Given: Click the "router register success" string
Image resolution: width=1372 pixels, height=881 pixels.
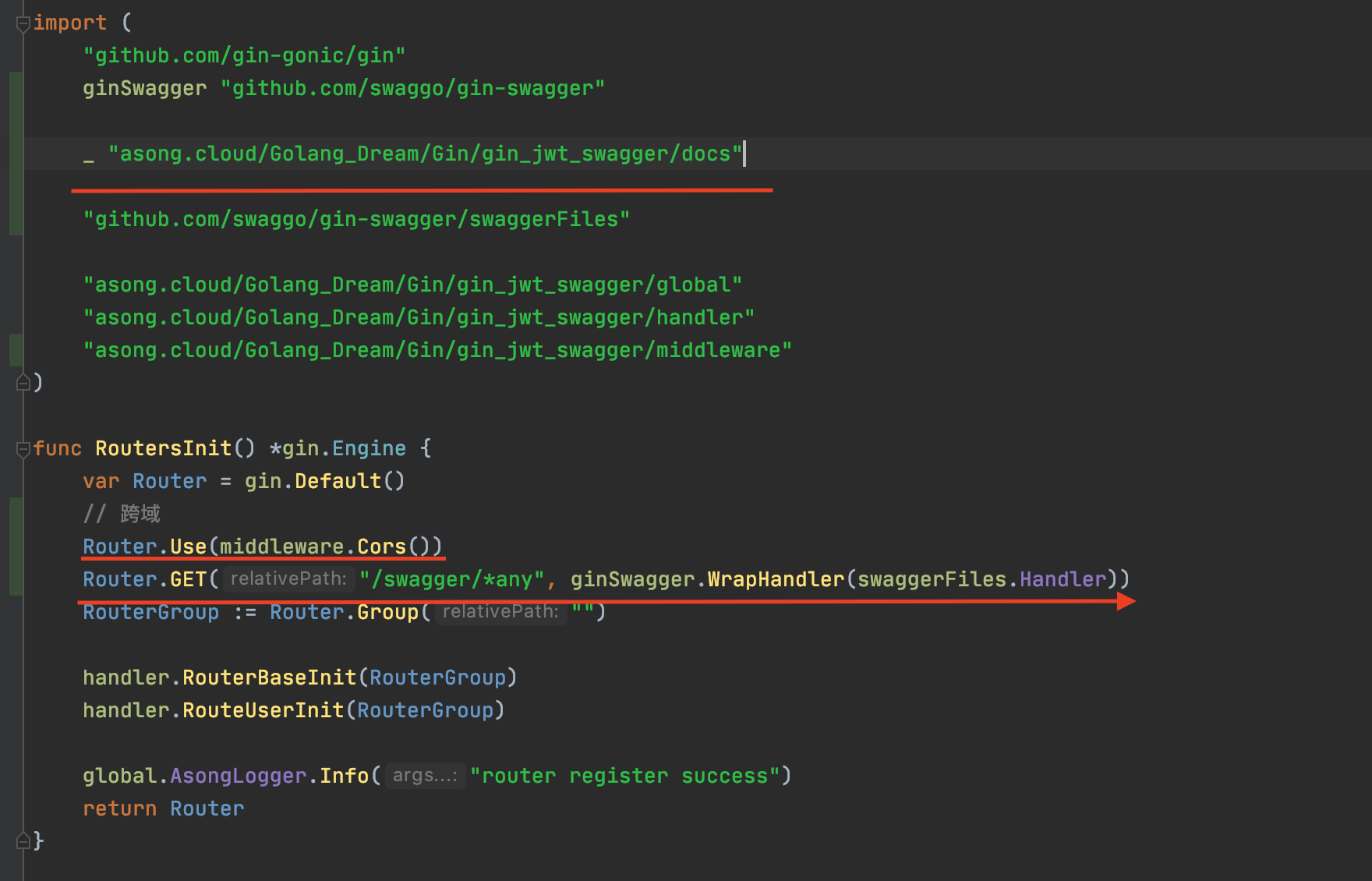Looking at the screenshot, I should [625, 776].
